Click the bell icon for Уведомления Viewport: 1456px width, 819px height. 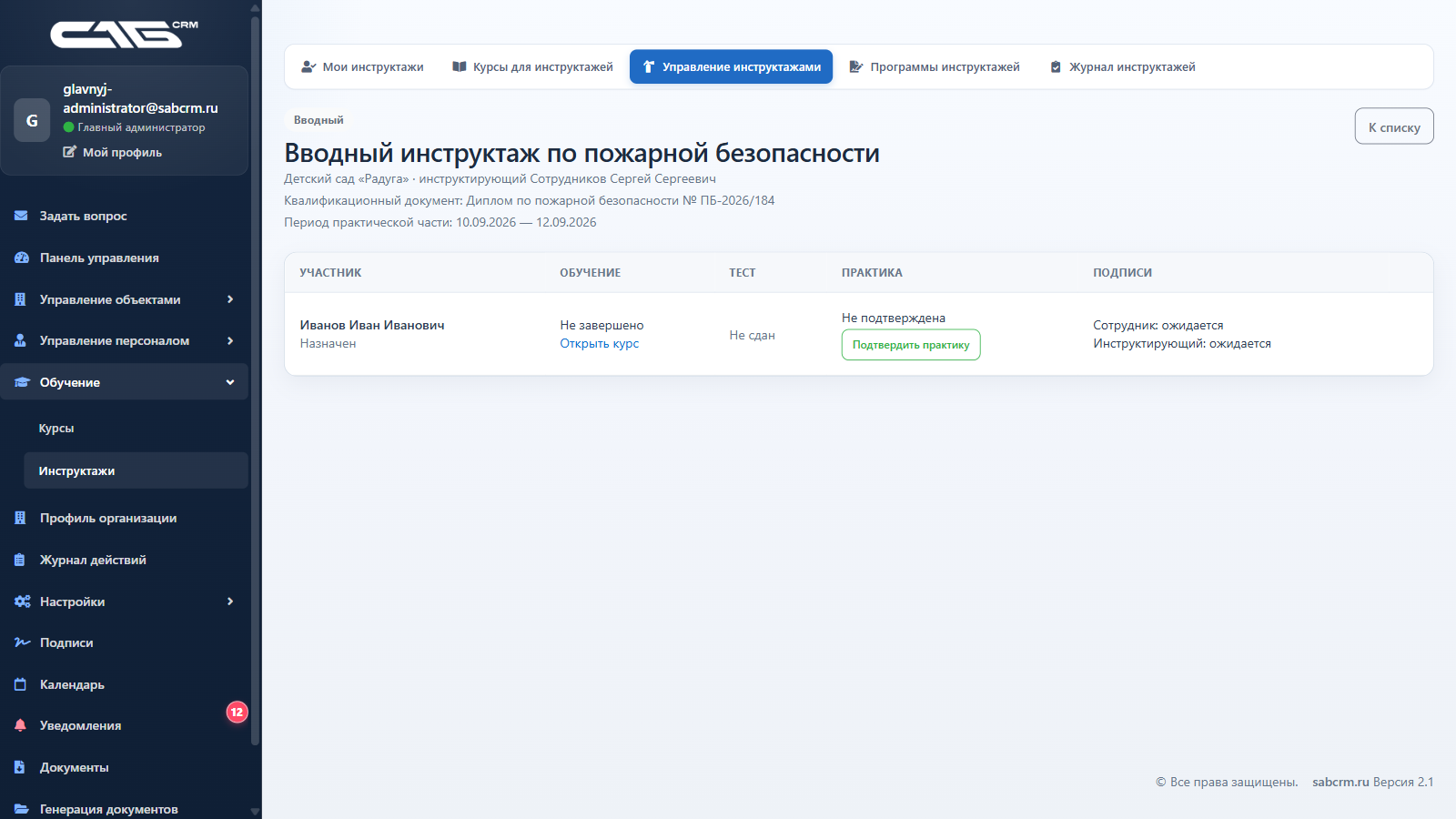pos(20,725)
